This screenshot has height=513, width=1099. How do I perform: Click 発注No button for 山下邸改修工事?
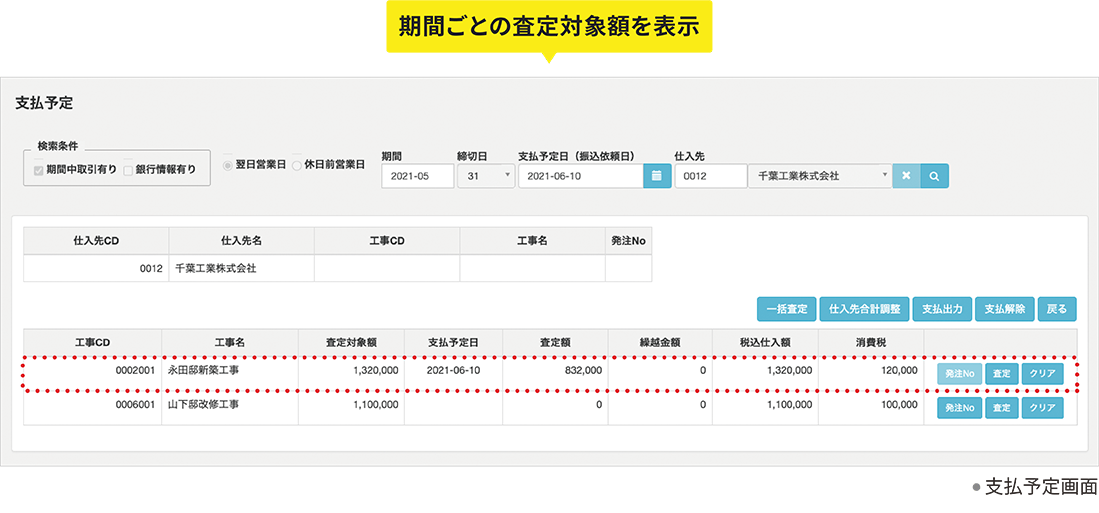[960, 408]
